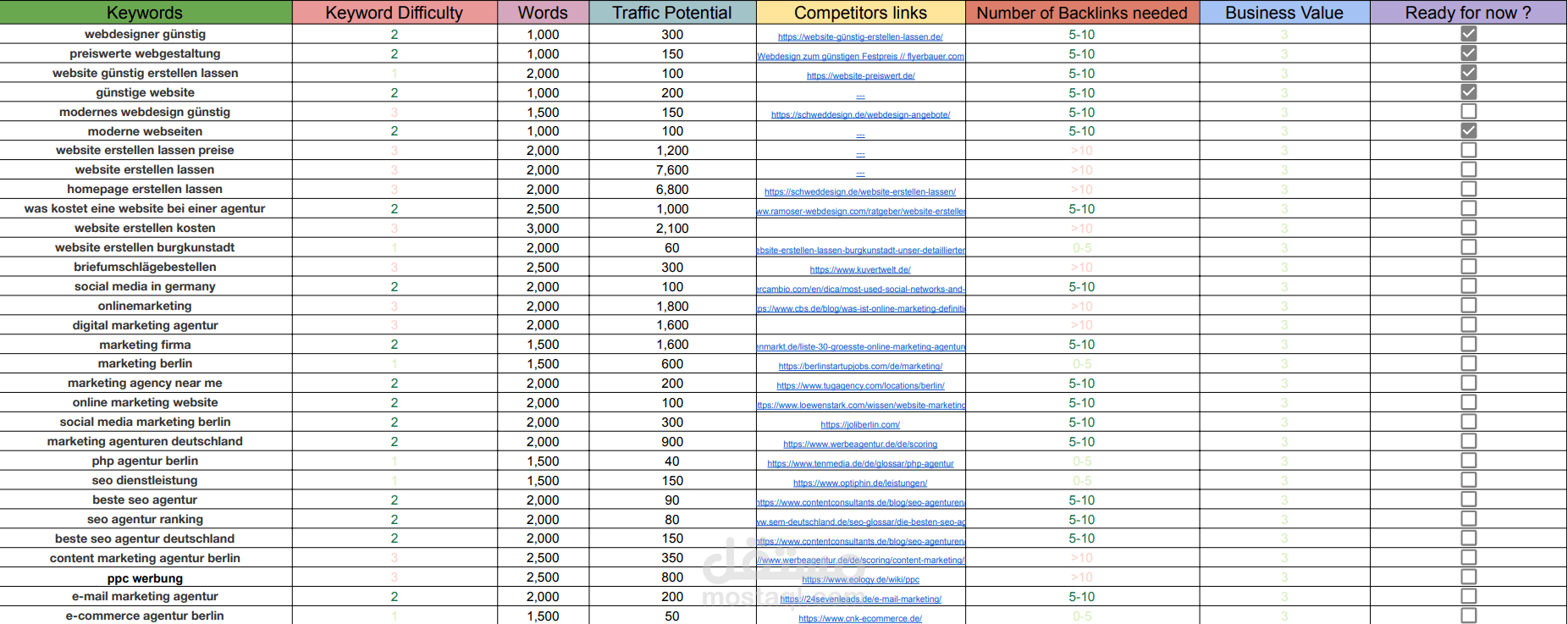Open the berlinstartupjobs.com marketing link
The height and width of the screenshot is (624, 1568).
coord(860,367)
